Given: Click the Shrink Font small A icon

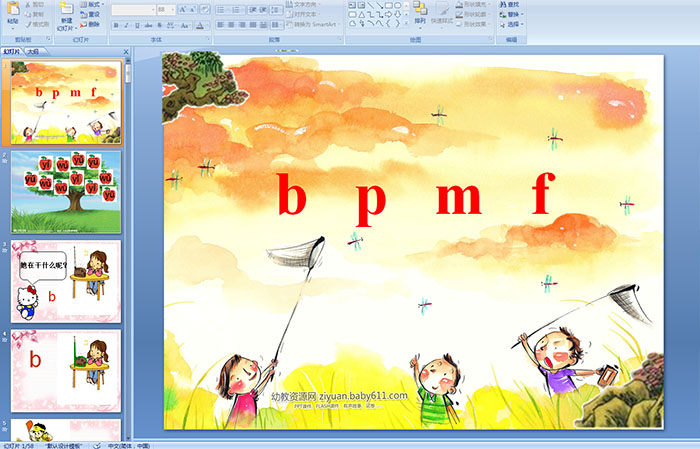Looking at the screenshot, I should click(193, 9).
